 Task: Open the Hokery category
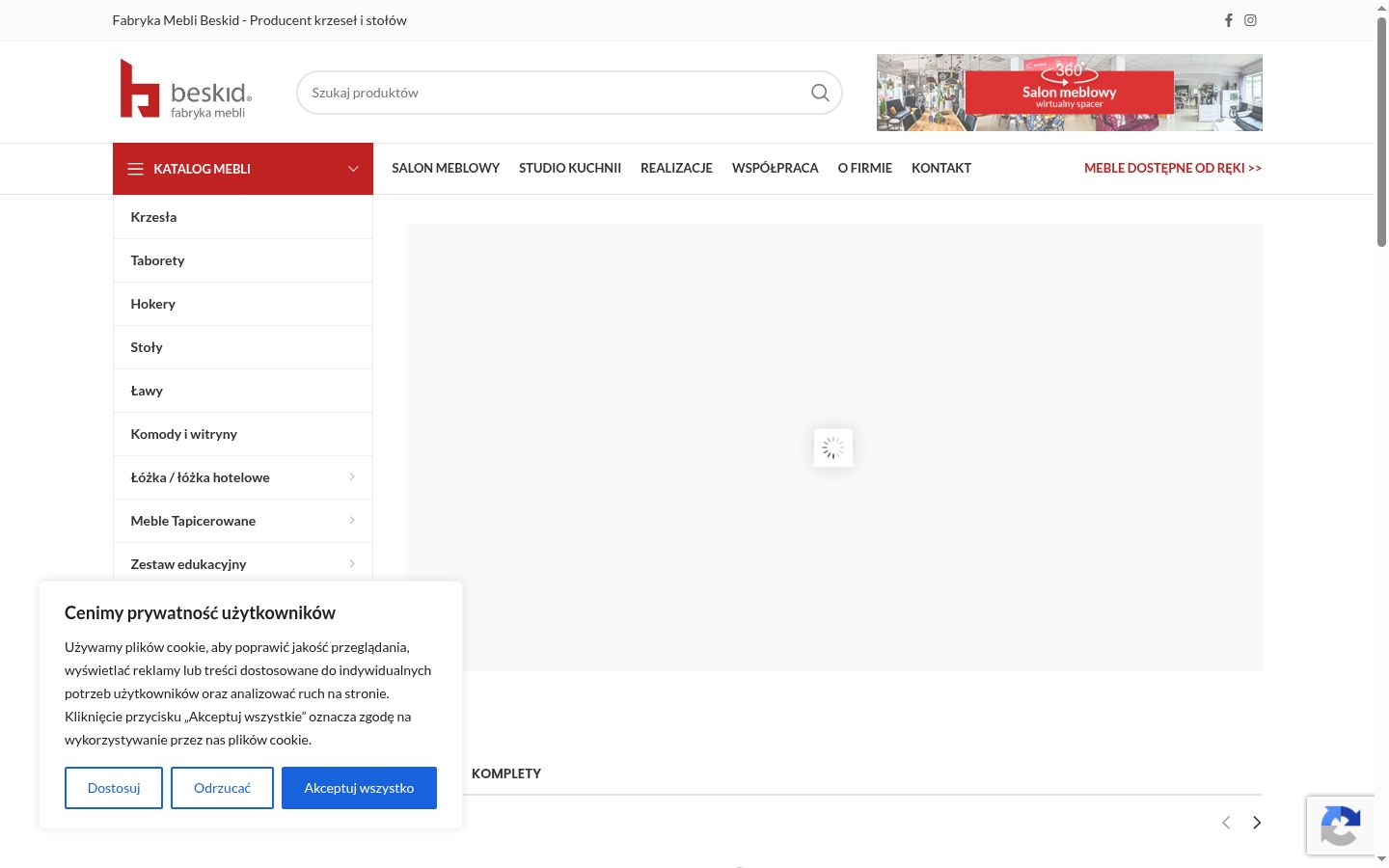point(243,304)
